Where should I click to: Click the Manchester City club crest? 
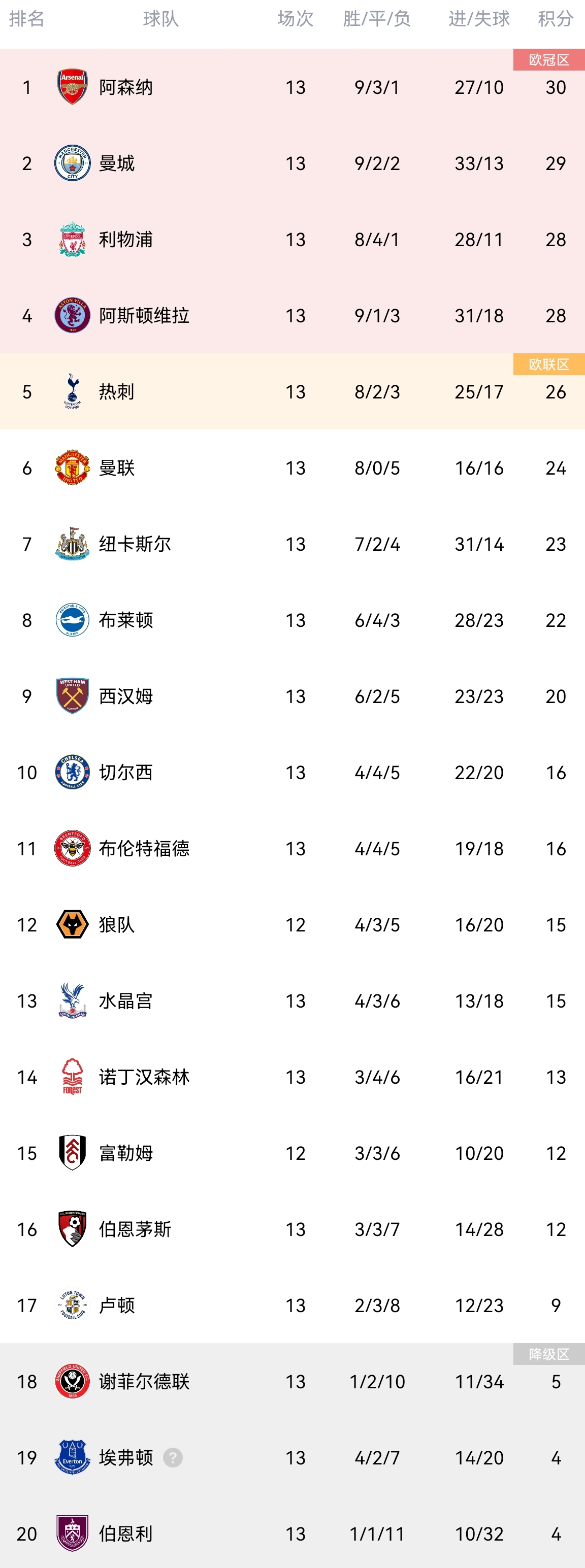click(x=73, y=163)
